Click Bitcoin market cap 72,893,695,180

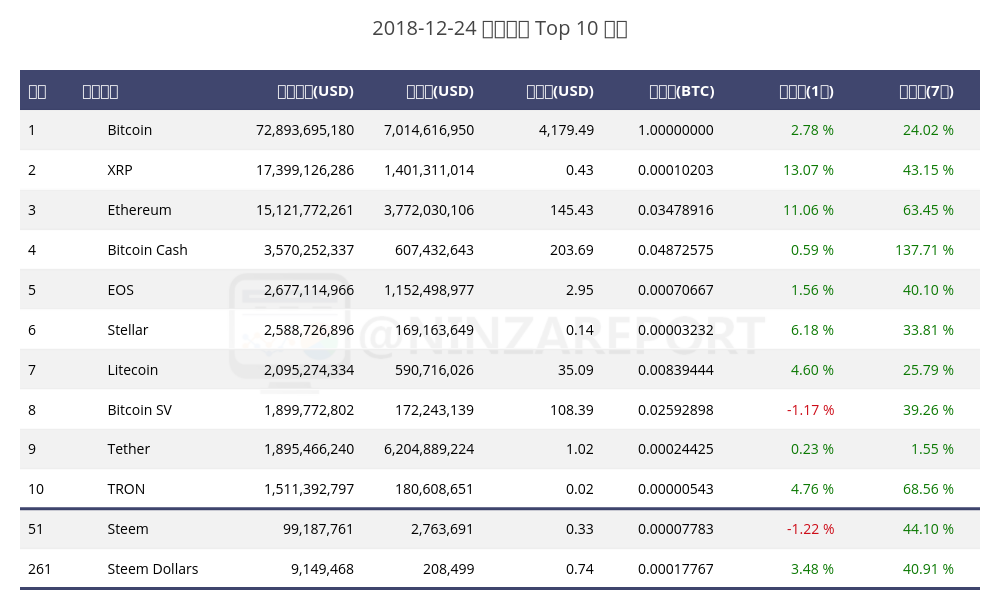305,130
